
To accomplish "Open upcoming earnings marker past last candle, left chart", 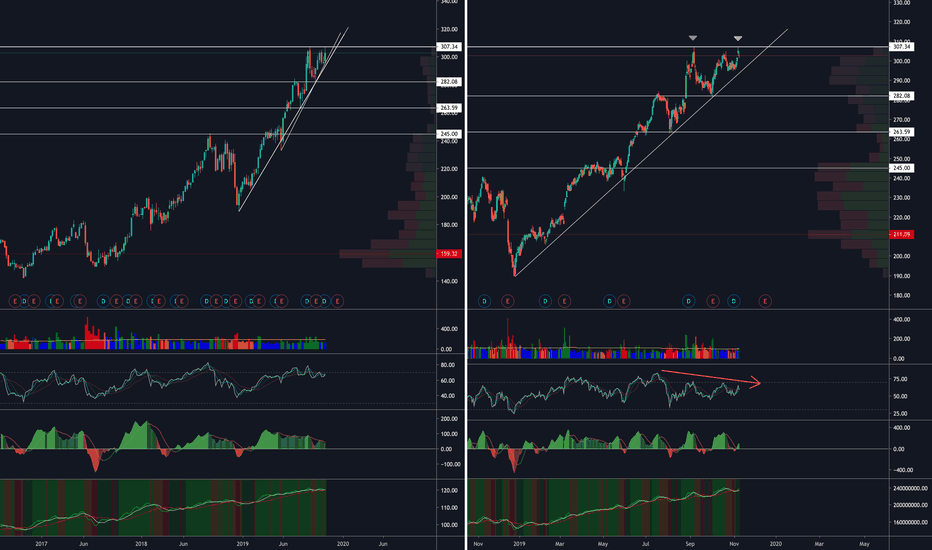I will tap(338, 301).
